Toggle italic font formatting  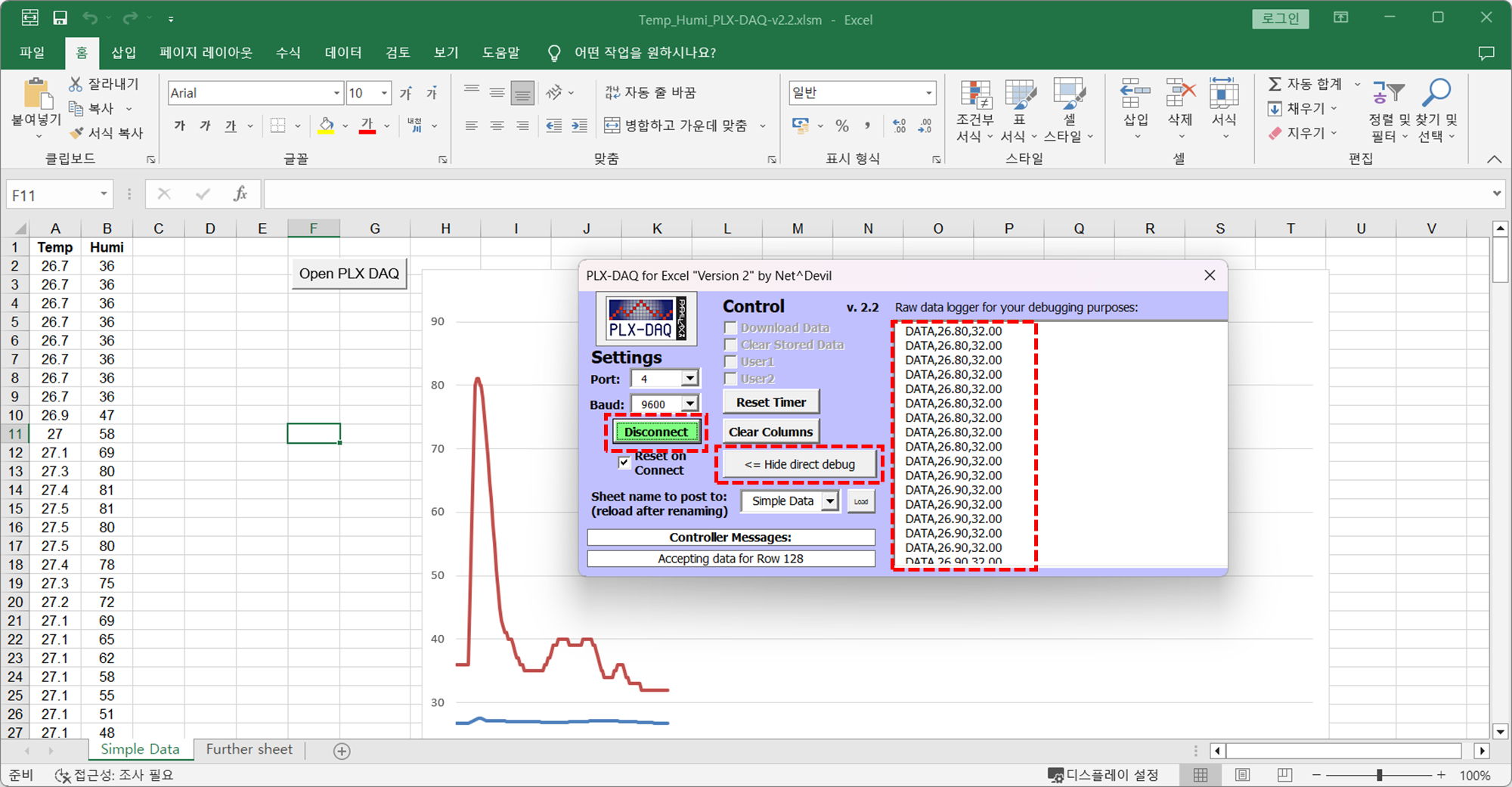click(205, 125)
